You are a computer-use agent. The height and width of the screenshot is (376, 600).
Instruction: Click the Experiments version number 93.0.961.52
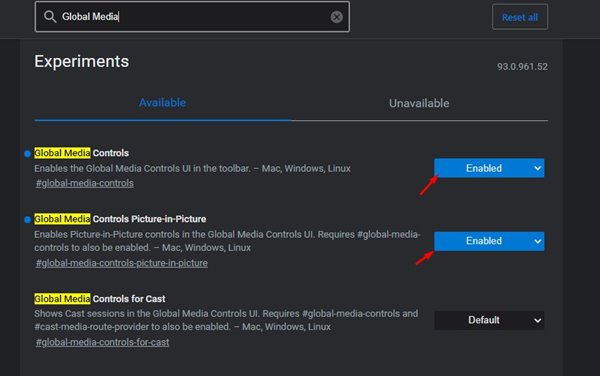click(x=522, y=67)
